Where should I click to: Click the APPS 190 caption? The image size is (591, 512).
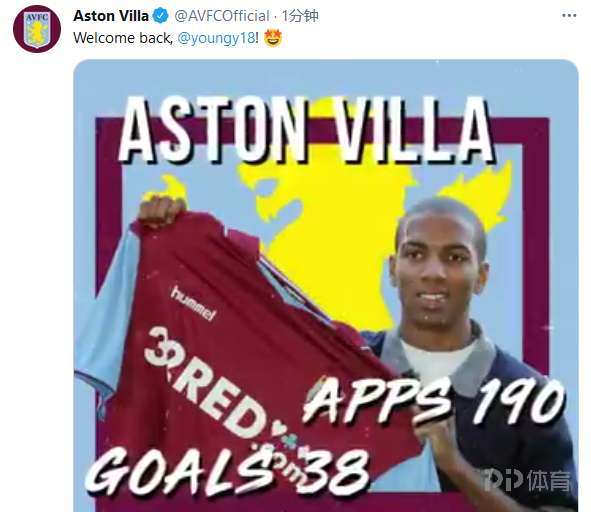pos(433,400)
